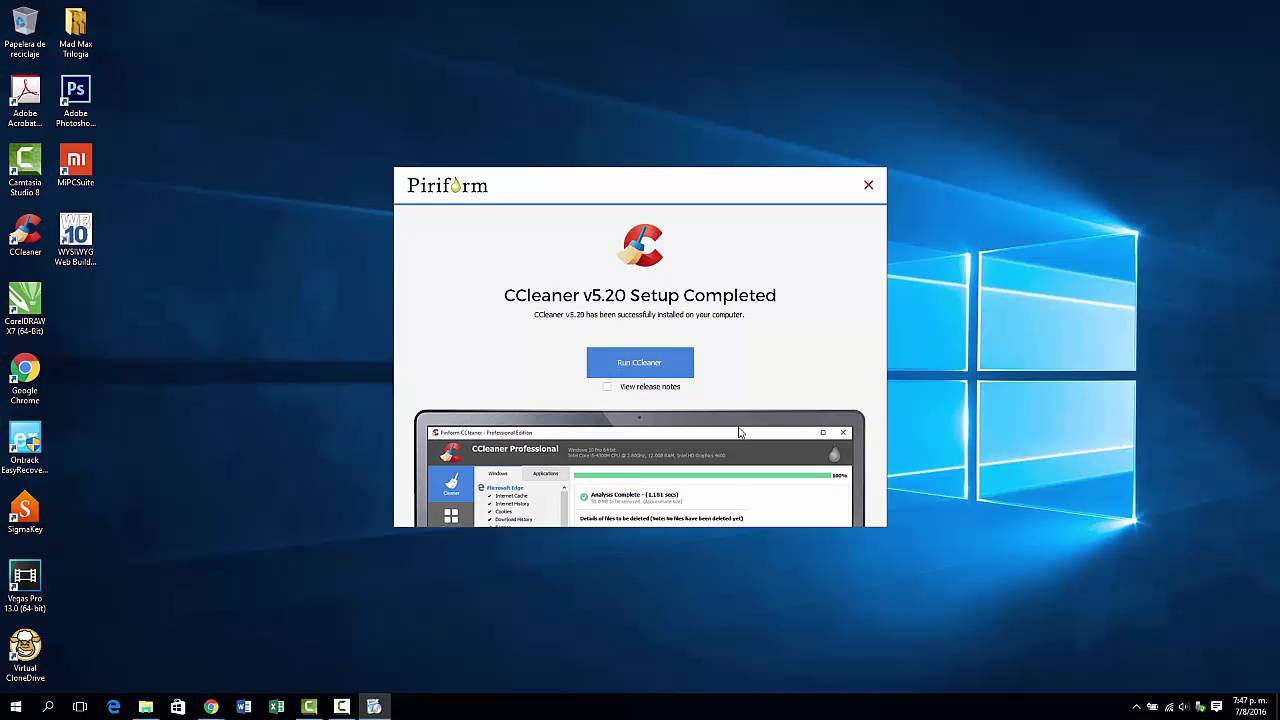The height and width of the screenshot is (720, 1280).
Task: Switch to Chrome in the taskbar
Action: coord(211,706)
